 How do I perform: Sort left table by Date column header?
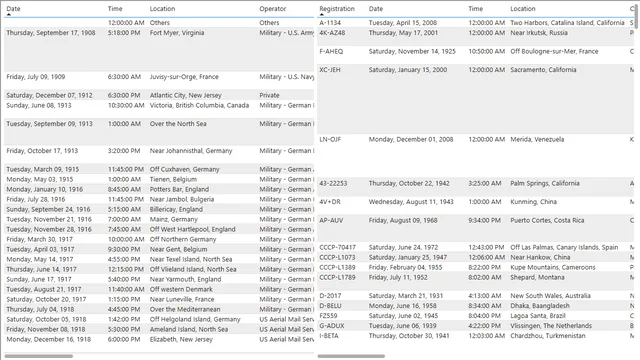(x=13, y=9)
